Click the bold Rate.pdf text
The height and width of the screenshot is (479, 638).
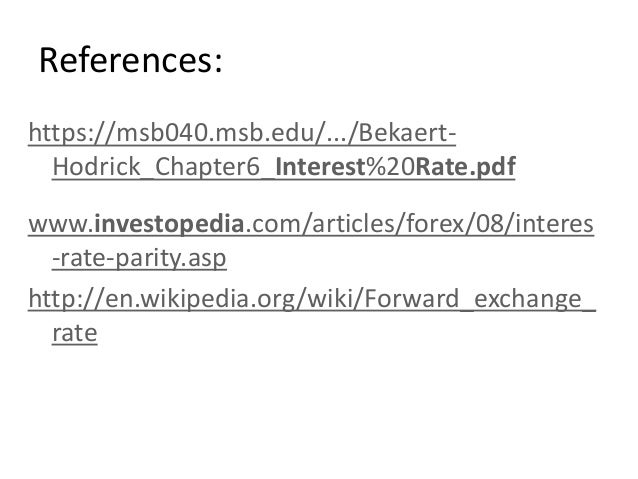pyautogui.click(x=465, y=166)
